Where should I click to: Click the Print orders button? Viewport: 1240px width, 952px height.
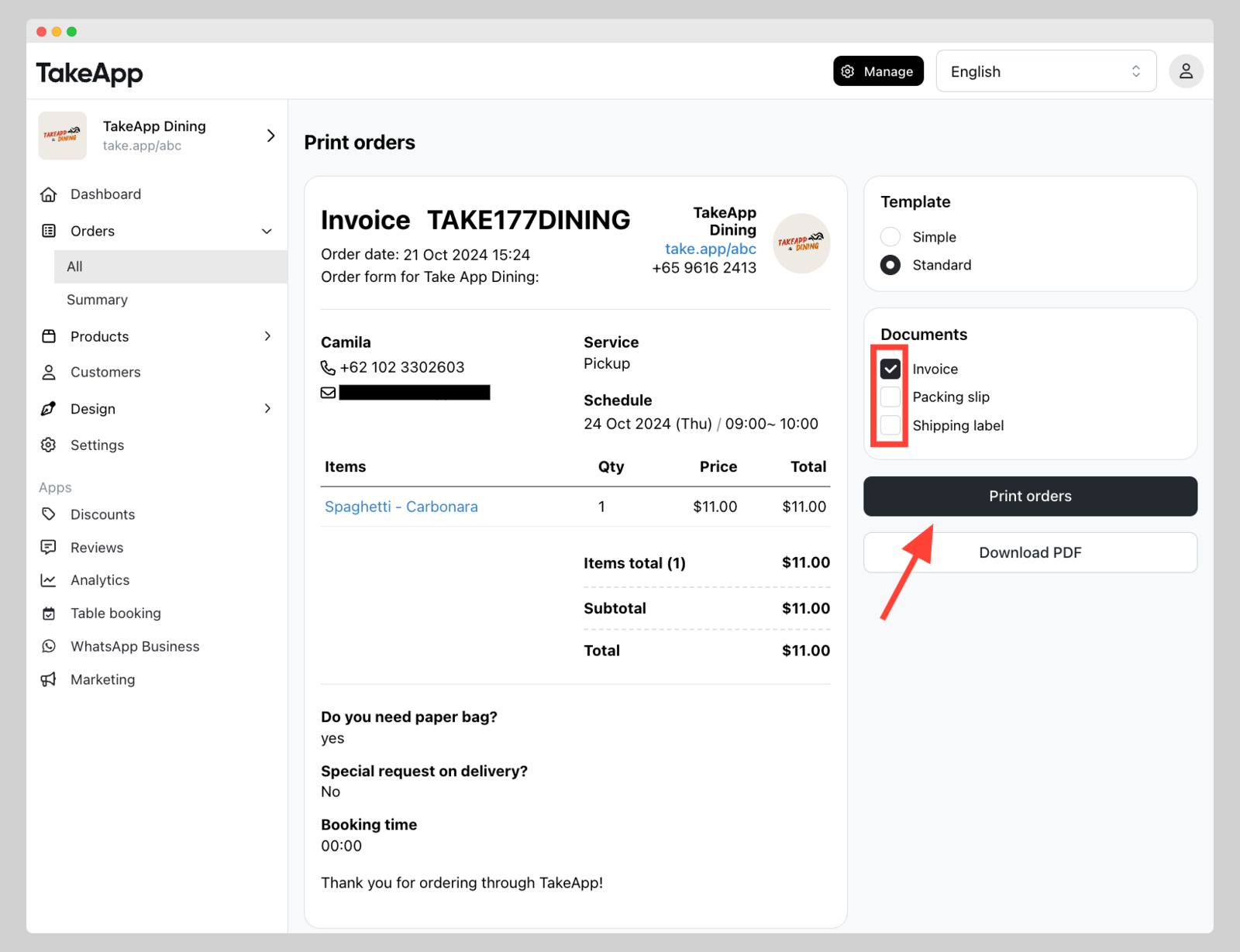[1030, 497]
